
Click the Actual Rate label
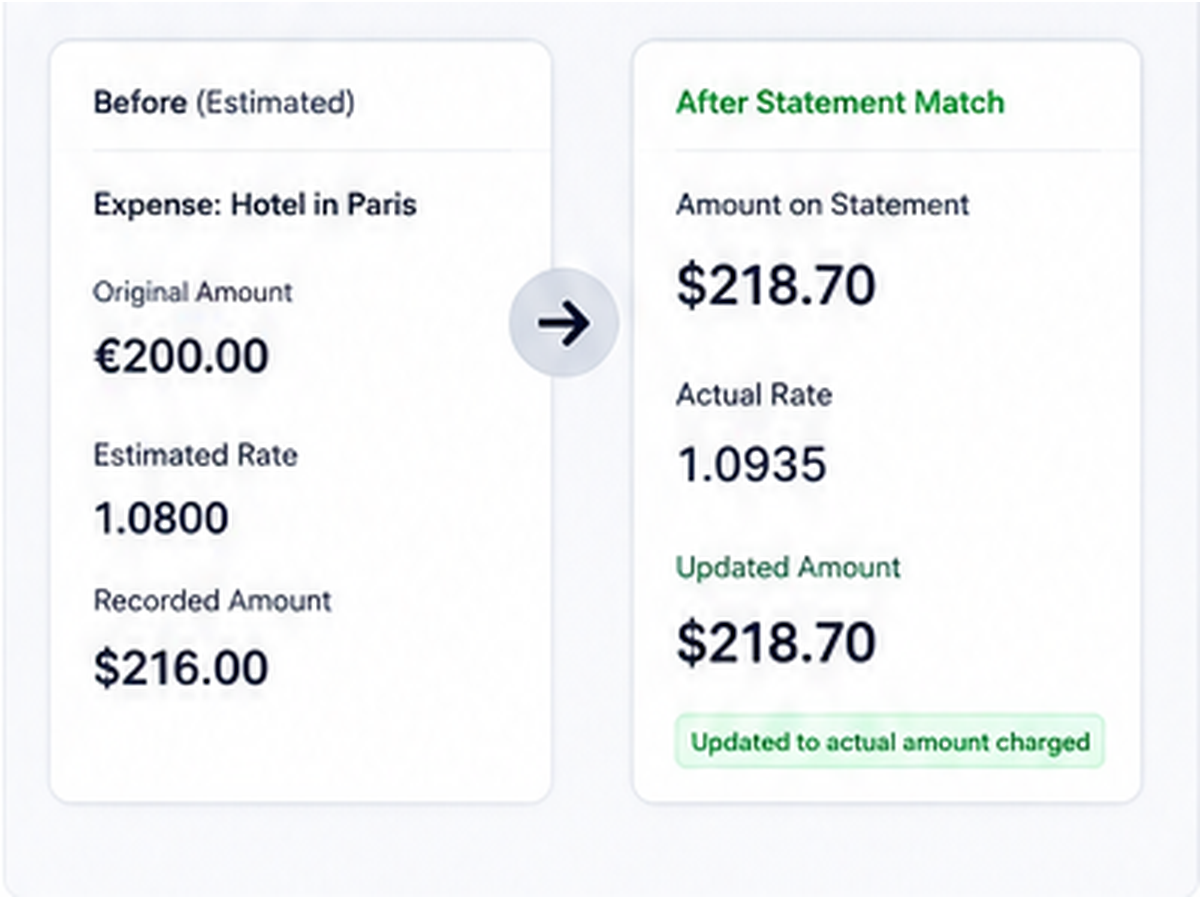[754, 394]
